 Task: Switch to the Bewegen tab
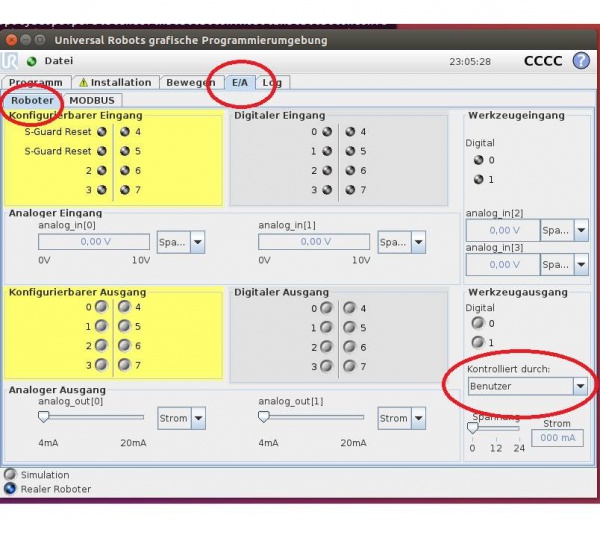pyautogui.click(x=190, y=83)
